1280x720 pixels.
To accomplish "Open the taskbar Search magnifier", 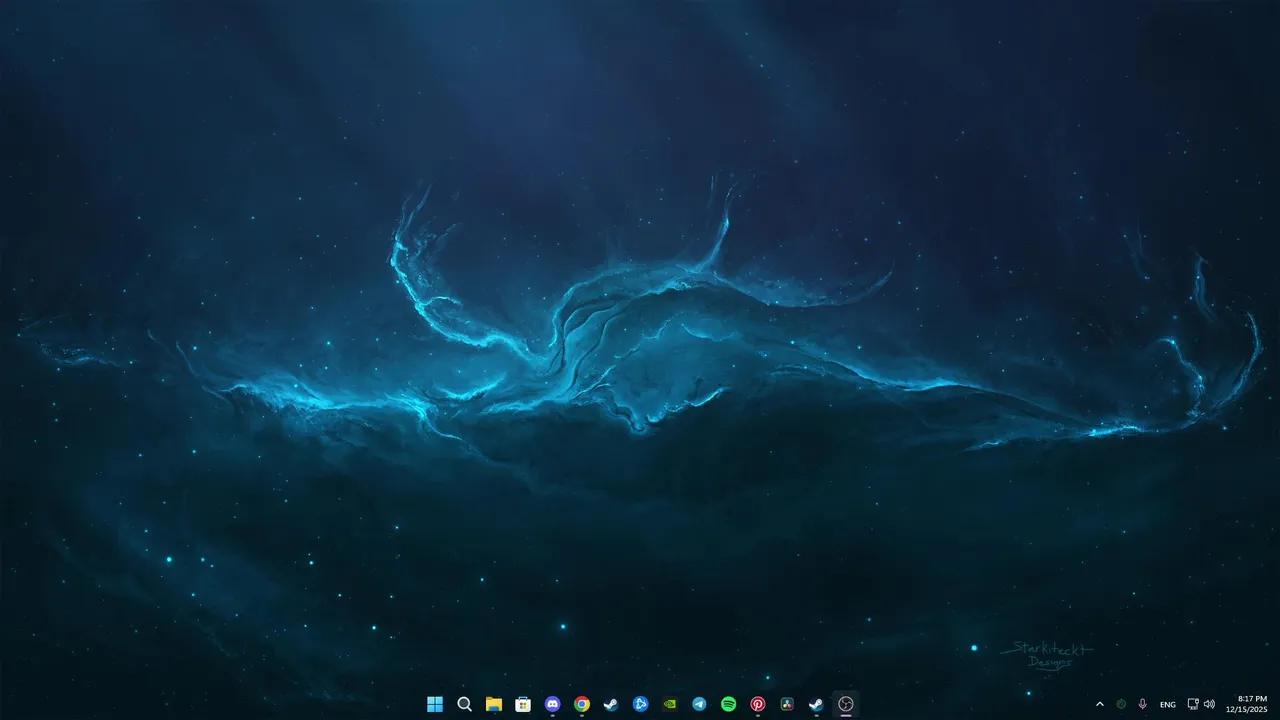I will click(464, 704).
